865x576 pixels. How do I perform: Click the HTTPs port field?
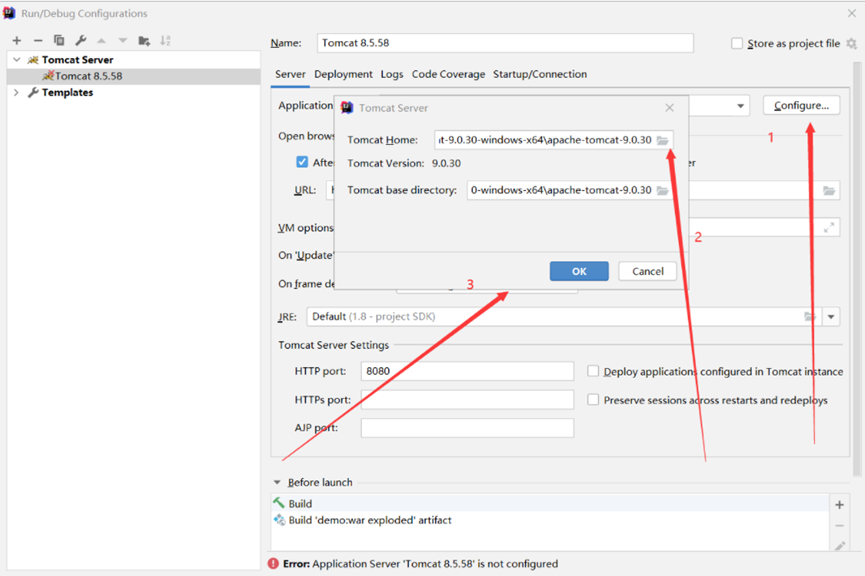tap(467, 399)
